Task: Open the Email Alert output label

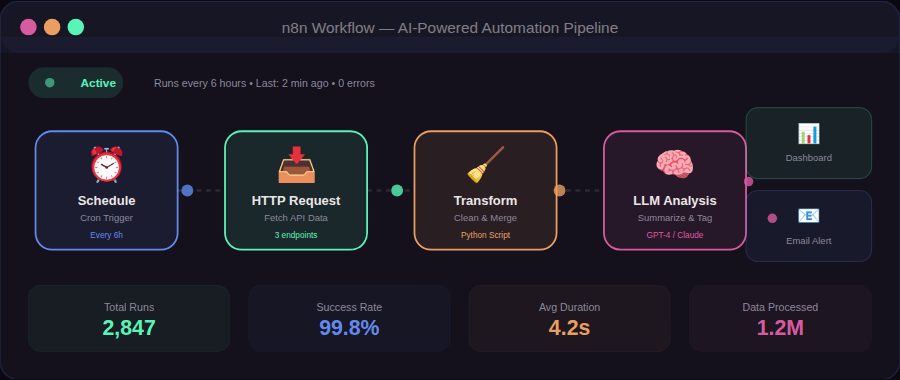Action: pos(809,241)
